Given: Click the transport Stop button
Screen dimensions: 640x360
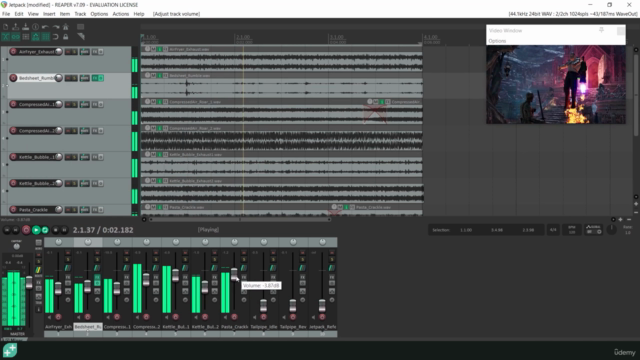Looking at the screenshot, I should point(56,230).
